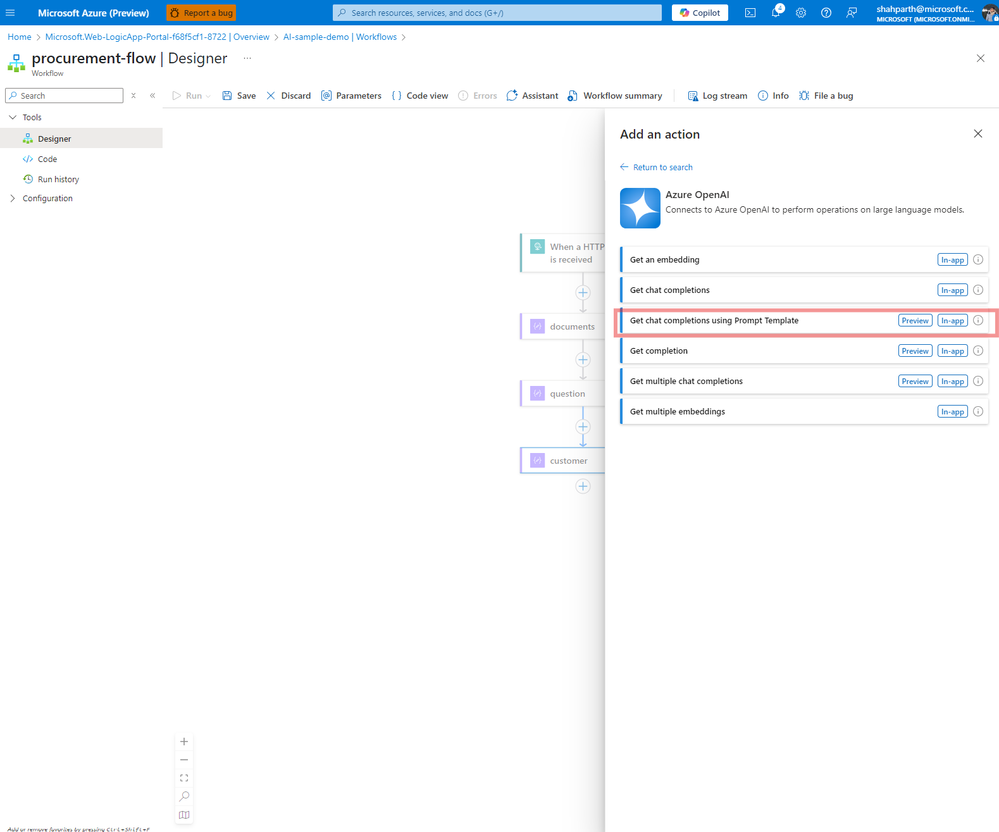This screenshot has height=832, width=999.
Task: Open the Azure portal hamburger menu
Action: click(10, 13)
